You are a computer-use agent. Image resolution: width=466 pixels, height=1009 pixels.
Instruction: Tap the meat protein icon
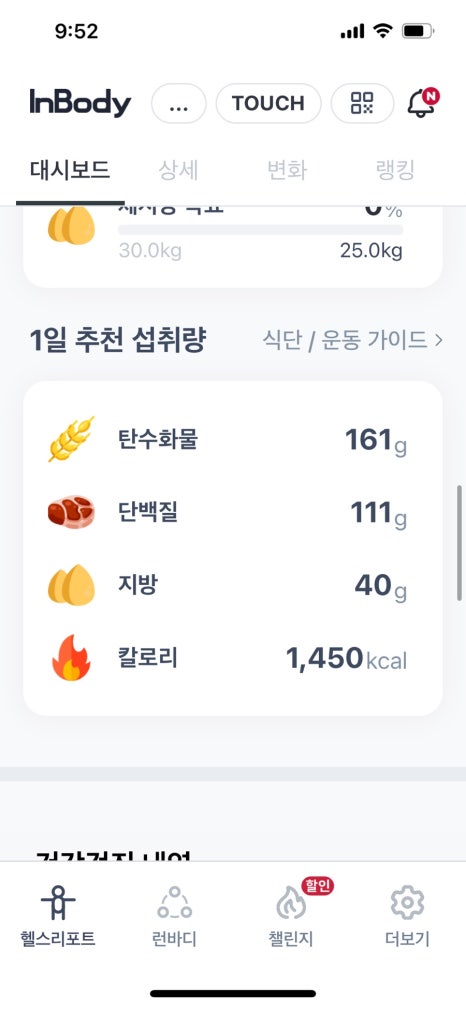[x=71, y=512]
